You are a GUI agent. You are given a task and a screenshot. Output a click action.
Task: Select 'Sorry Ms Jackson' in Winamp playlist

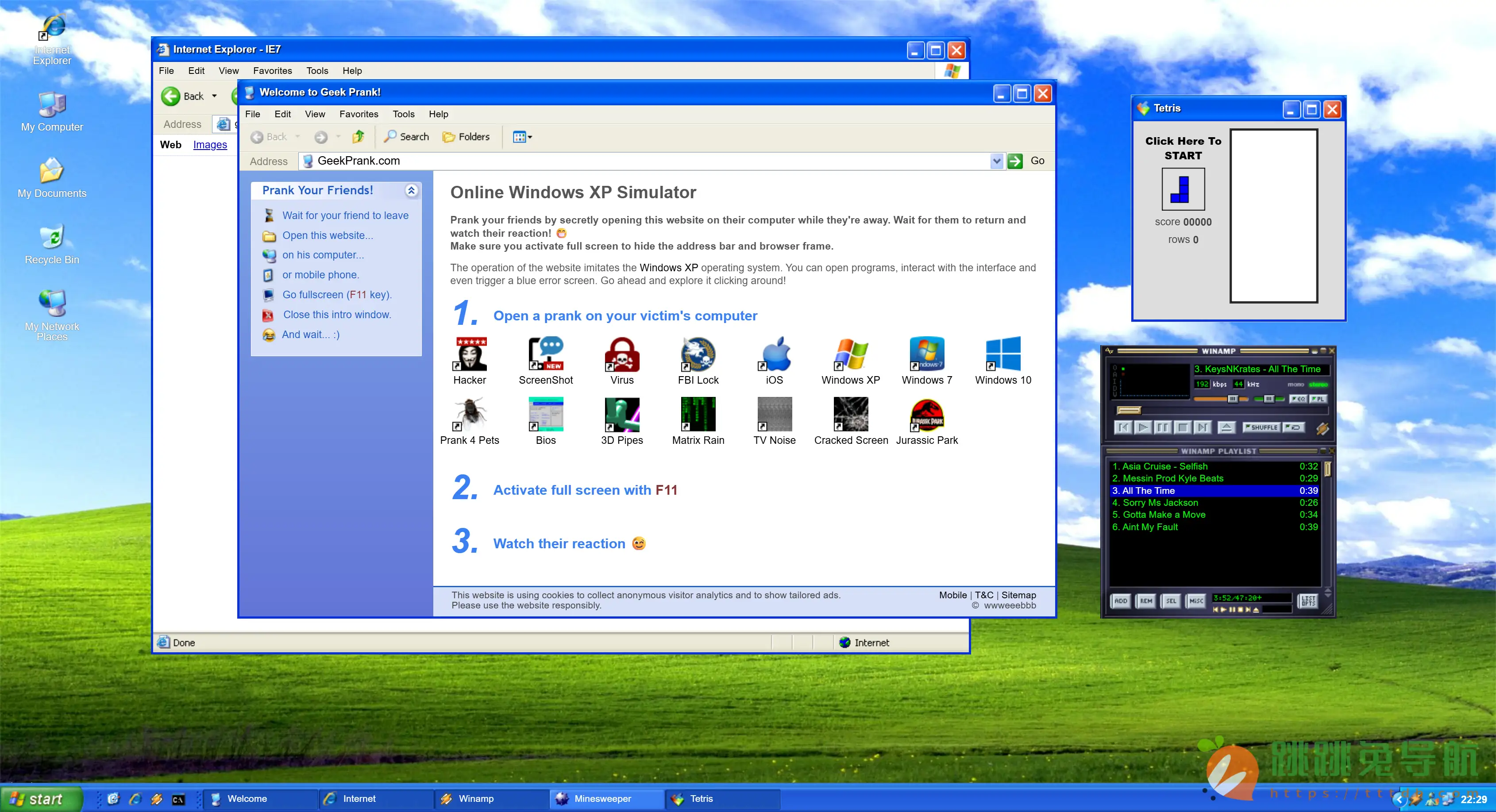click(1215, 503)
